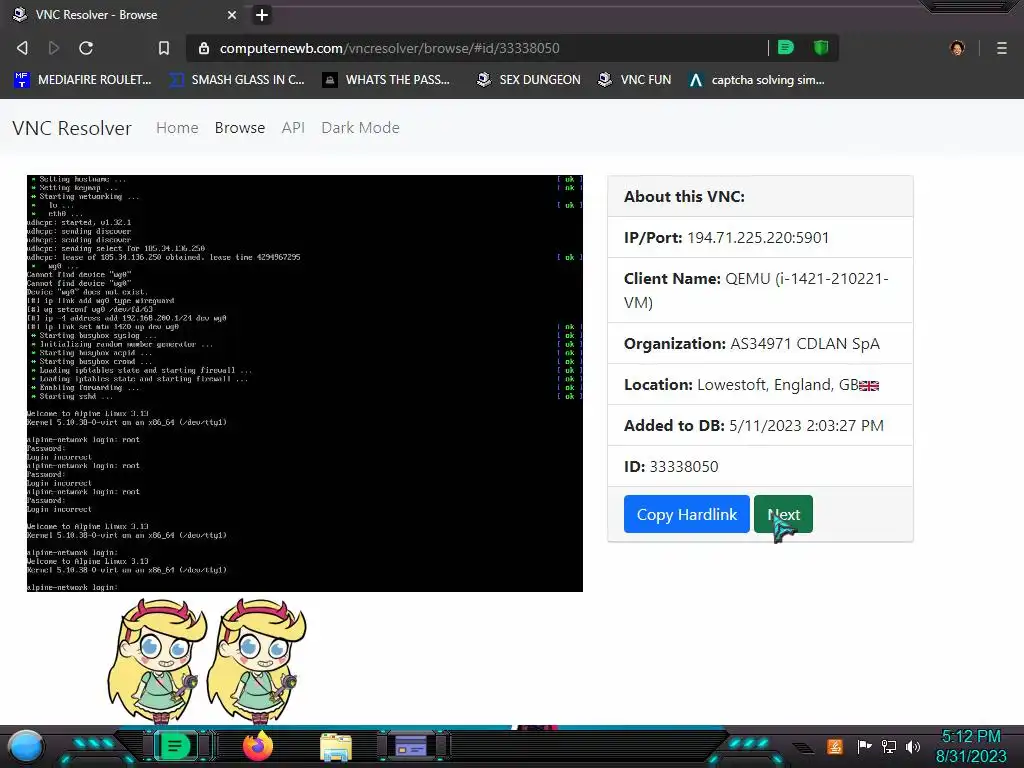The image size is (1024, 768).
Task: Click the VNC terminal screenshot image
Action: pyautogui.click(x=304, y=383)
